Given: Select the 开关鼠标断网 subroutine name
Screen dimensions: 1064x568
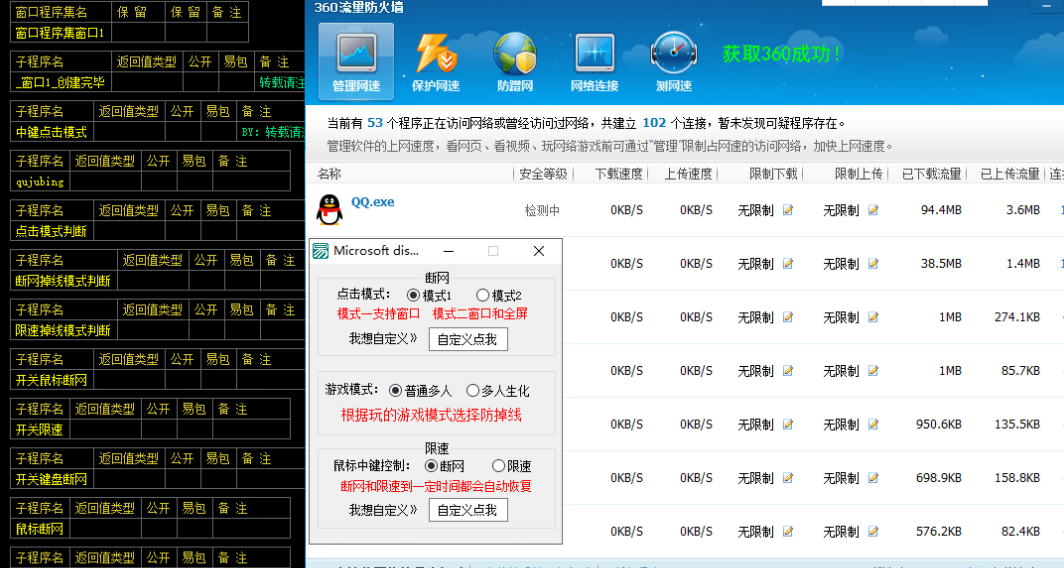Looking at the screenshot, I should click(x=52, y=379).
